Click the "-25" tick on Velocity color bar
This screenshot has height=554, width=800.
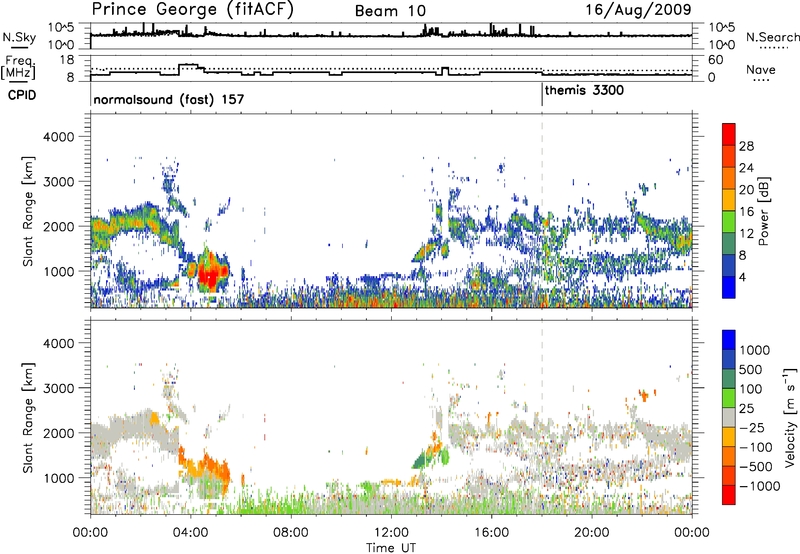point(753,427)
